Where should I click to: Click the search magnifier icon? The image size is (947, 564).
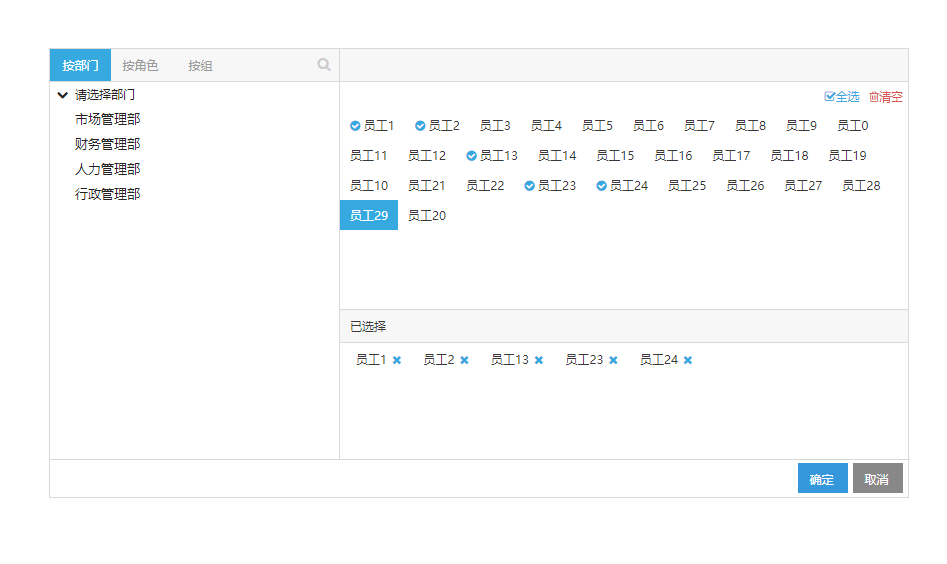coord(324,65)
